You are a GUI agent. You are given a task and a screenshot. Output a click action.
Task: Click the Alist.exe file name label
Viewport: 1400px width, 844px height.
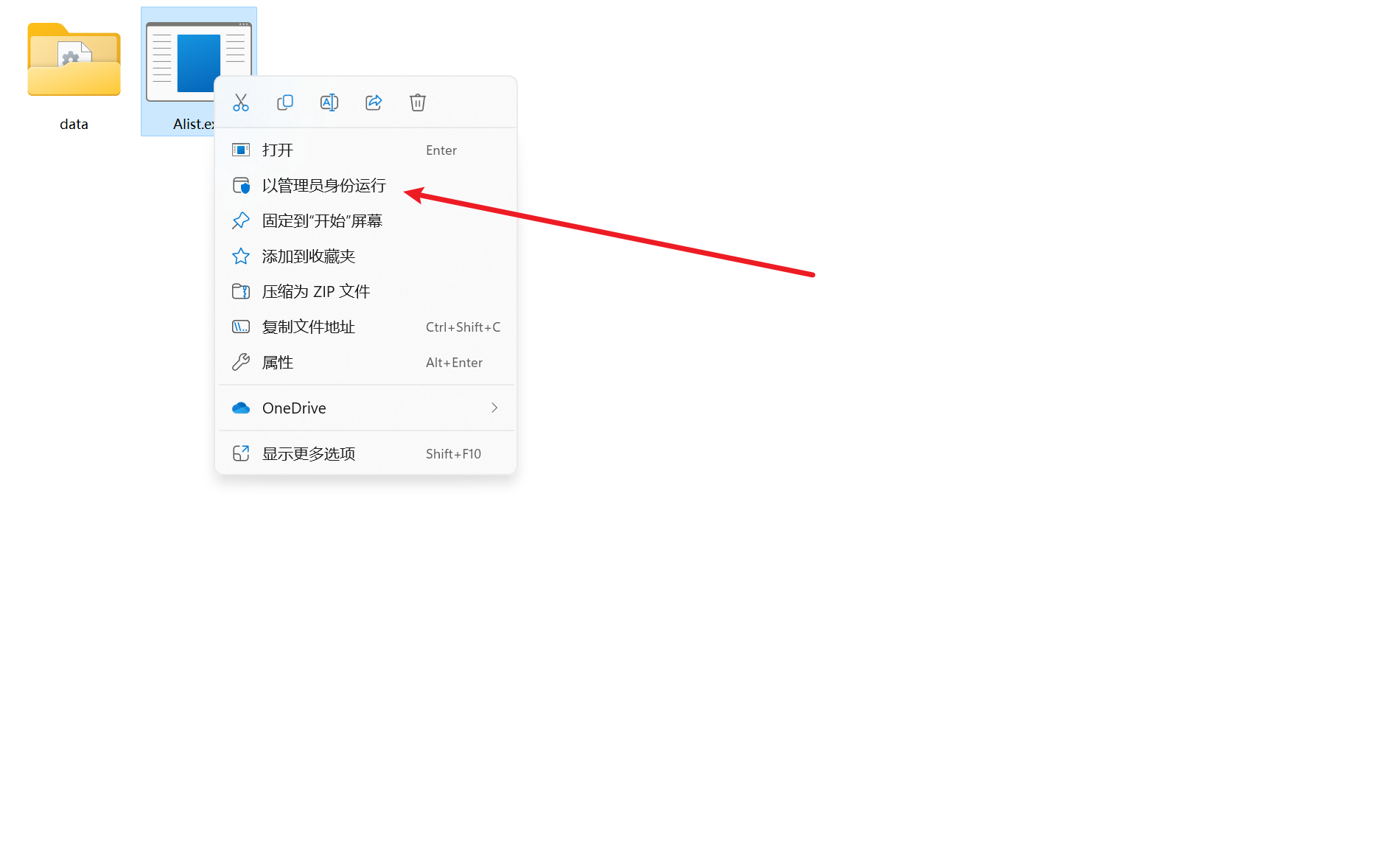(194, 125)
